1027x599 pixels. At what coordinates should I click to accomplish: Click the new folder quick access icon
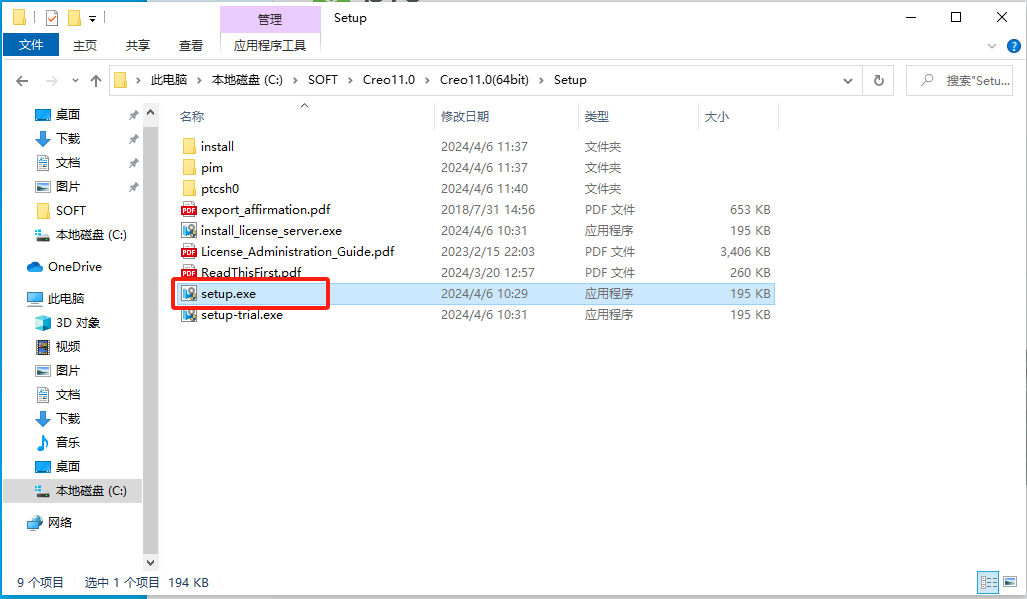[x=75, y=18]
